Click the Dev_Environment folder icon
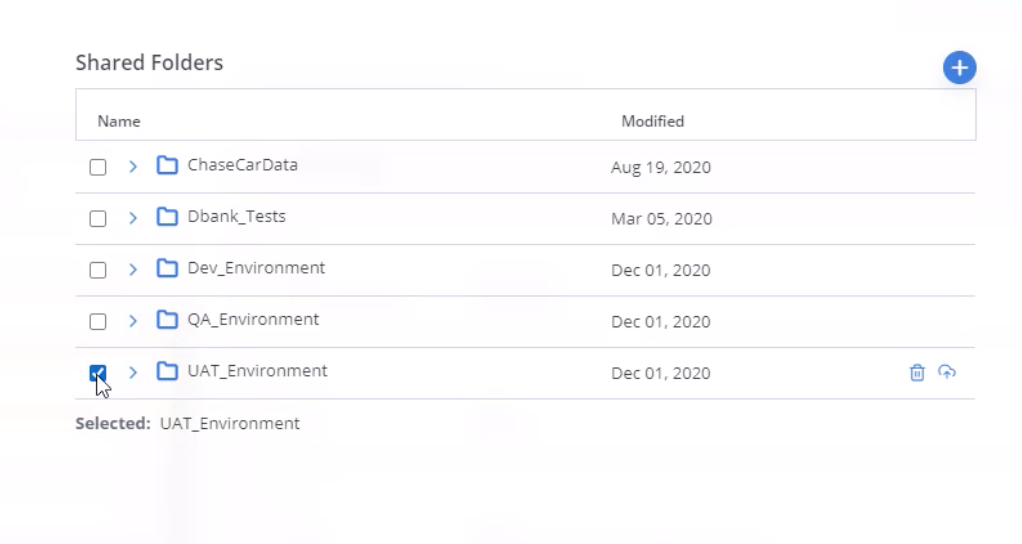 167,268
